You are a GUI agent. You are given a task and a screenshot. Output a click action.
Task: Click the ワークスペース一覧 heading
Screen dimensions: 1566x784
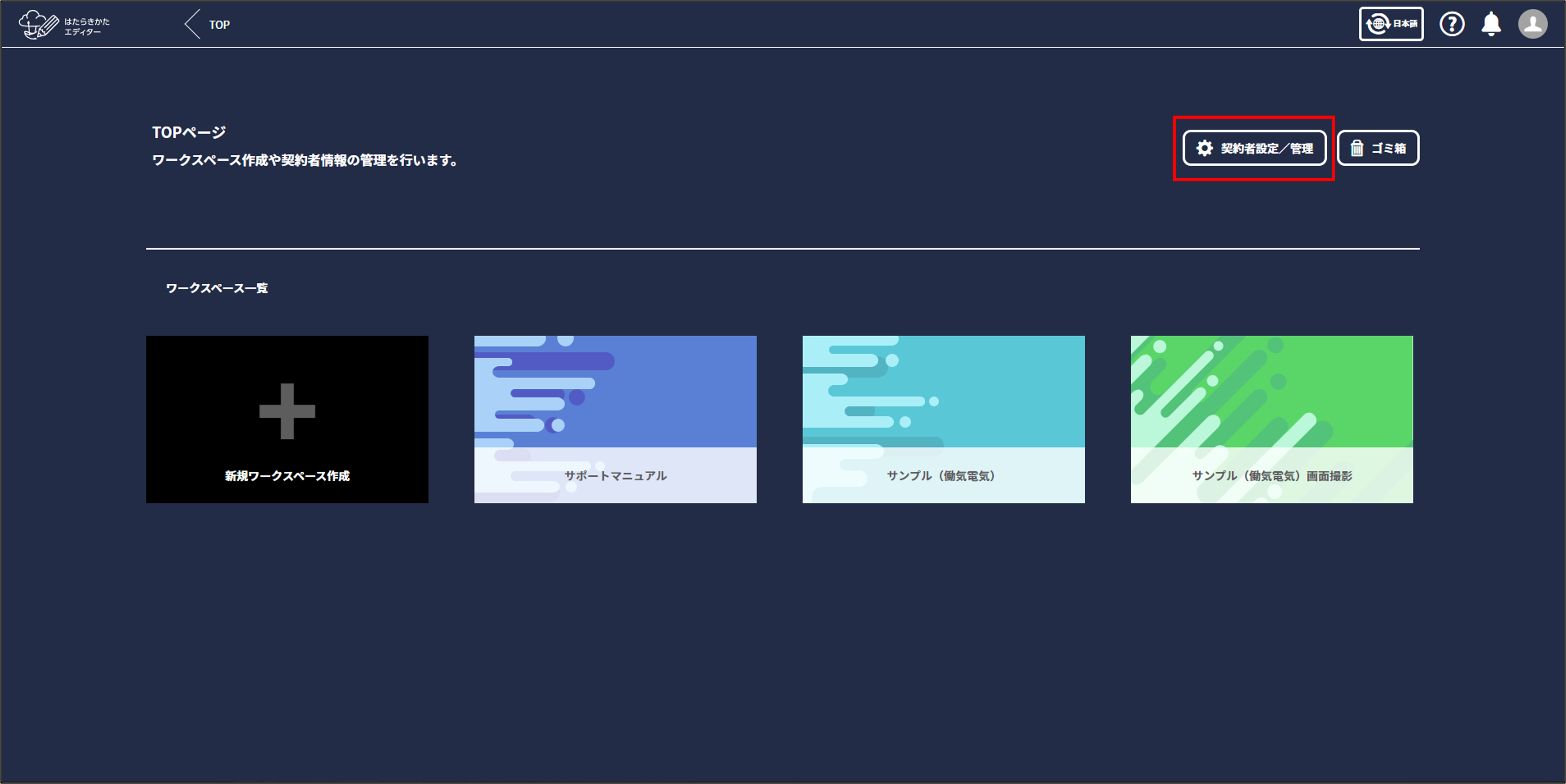tap(217, 288)
